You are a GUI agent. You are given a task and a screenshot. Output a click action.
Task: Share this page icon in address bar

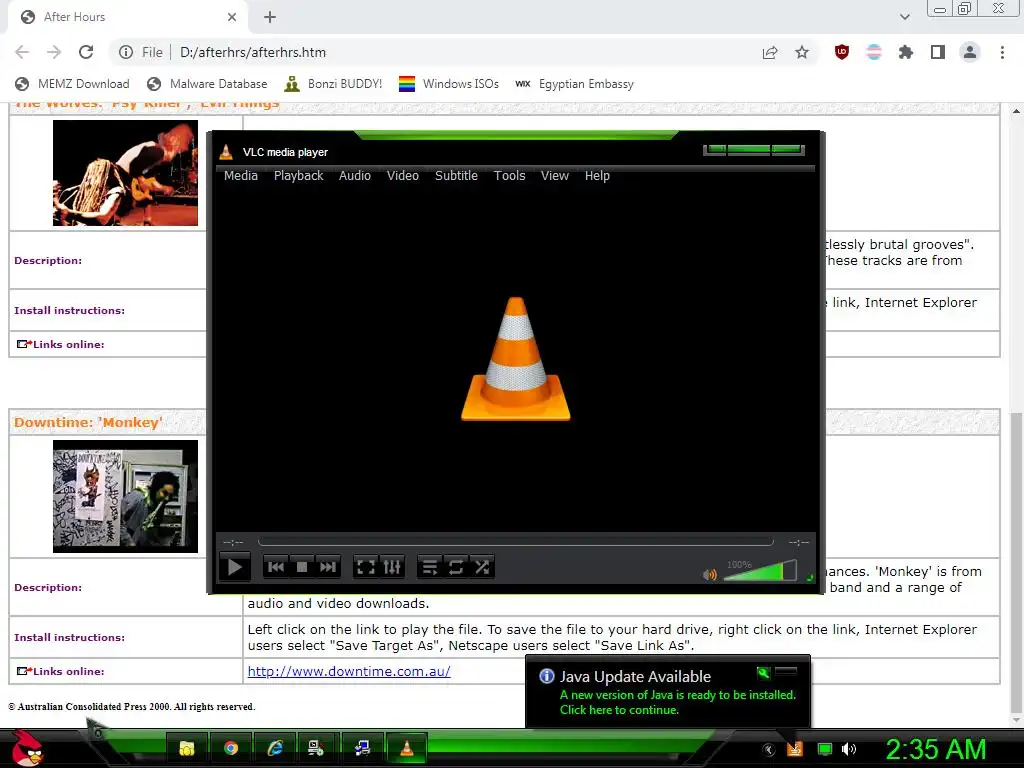(770, 52)
